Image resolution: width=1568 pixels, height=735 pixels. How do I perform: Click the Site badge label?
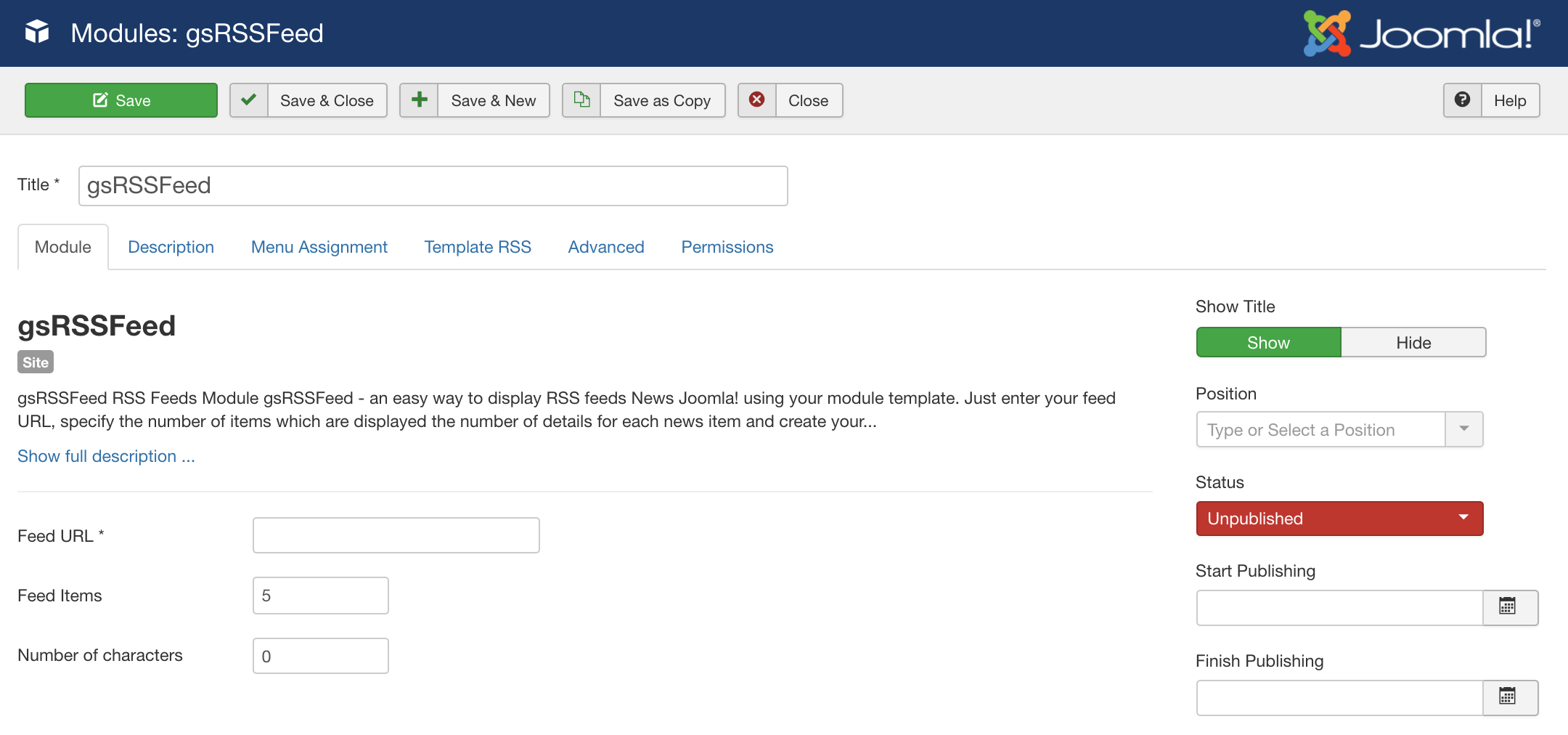point(36,362)
